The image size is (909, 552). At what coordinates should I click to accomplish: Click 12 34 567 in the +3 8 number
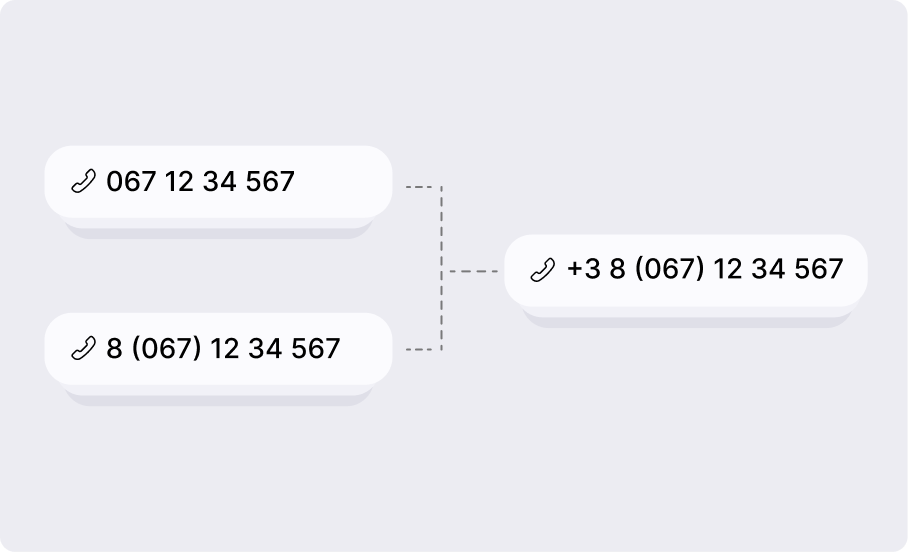tap(778, 269)
